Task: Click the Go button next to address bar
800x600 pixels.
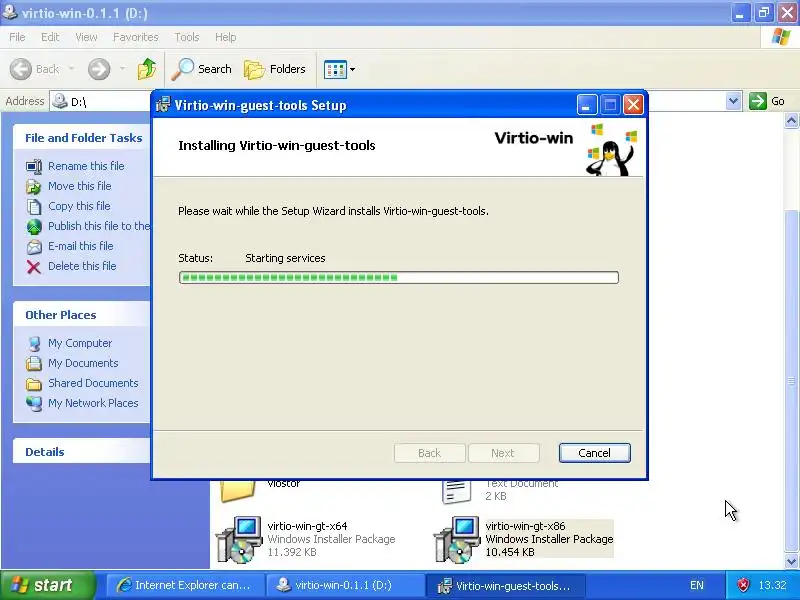Action: (767, 101)
